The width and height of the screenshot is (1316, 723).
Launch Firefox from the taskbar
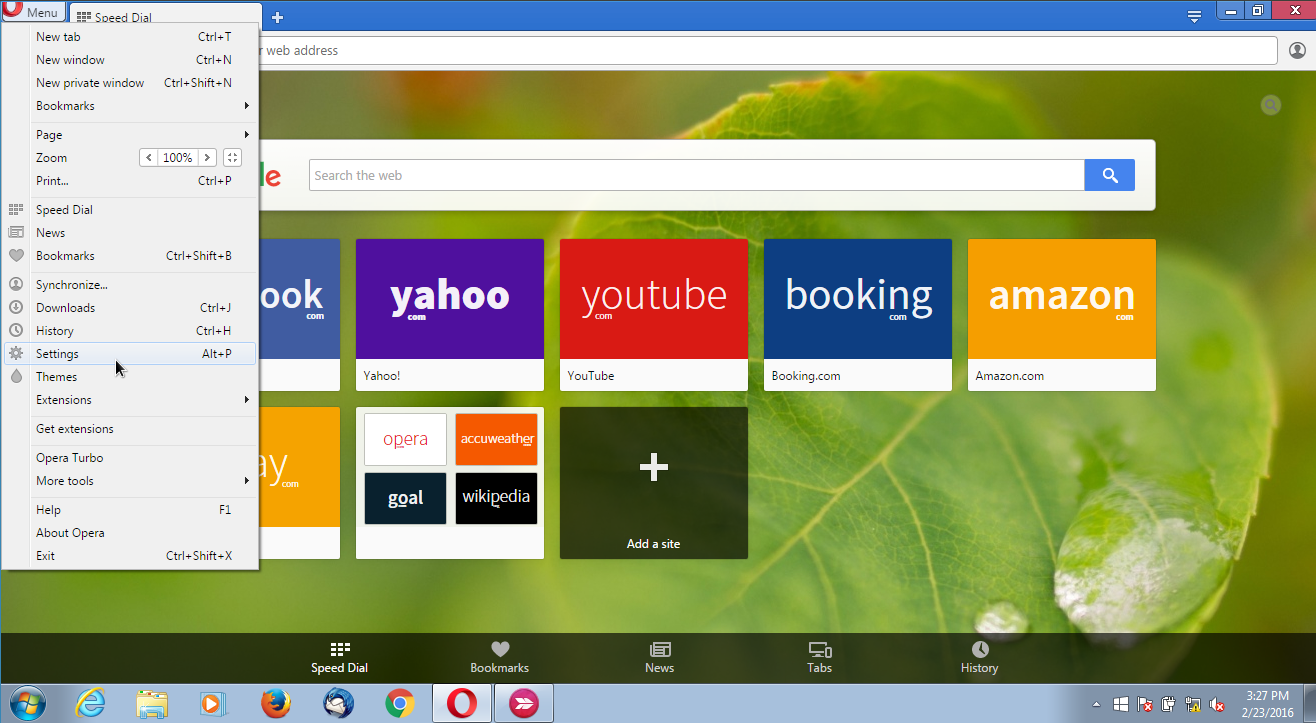pos(276,703)
